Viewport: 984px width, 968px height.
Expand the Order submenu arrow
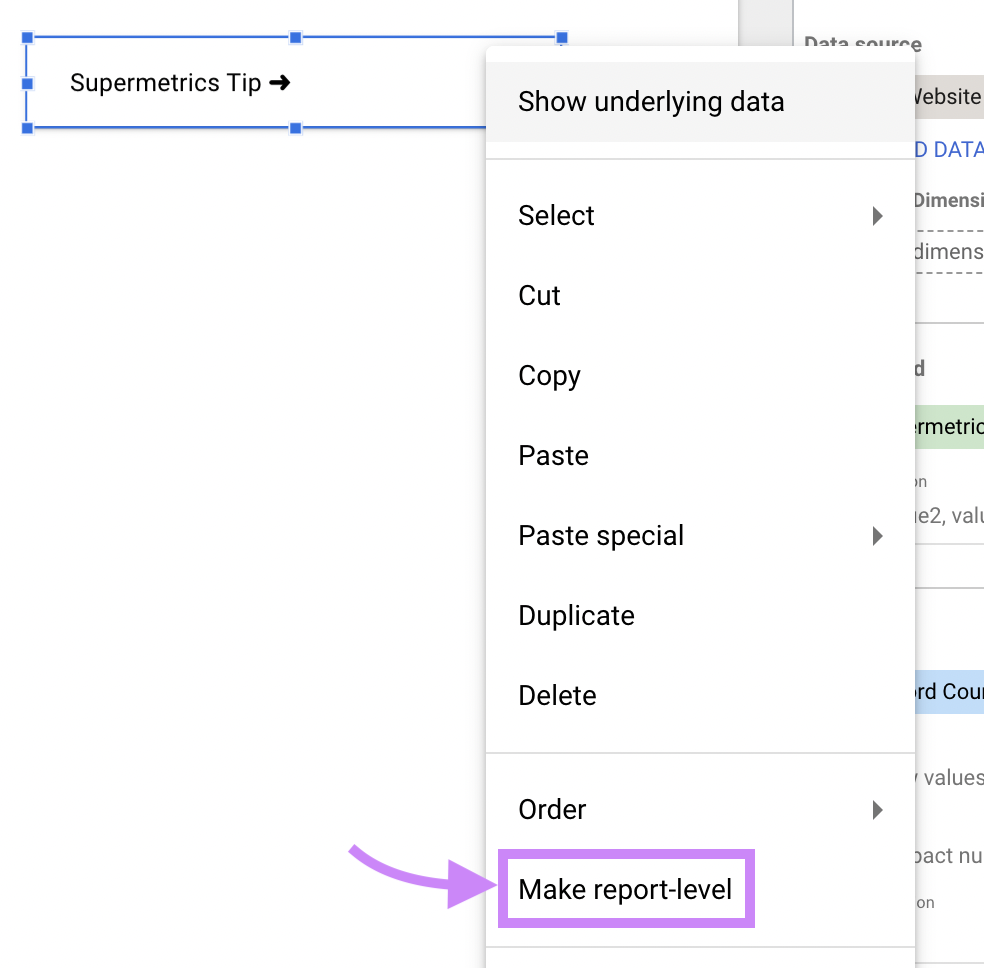click(877, 810)
